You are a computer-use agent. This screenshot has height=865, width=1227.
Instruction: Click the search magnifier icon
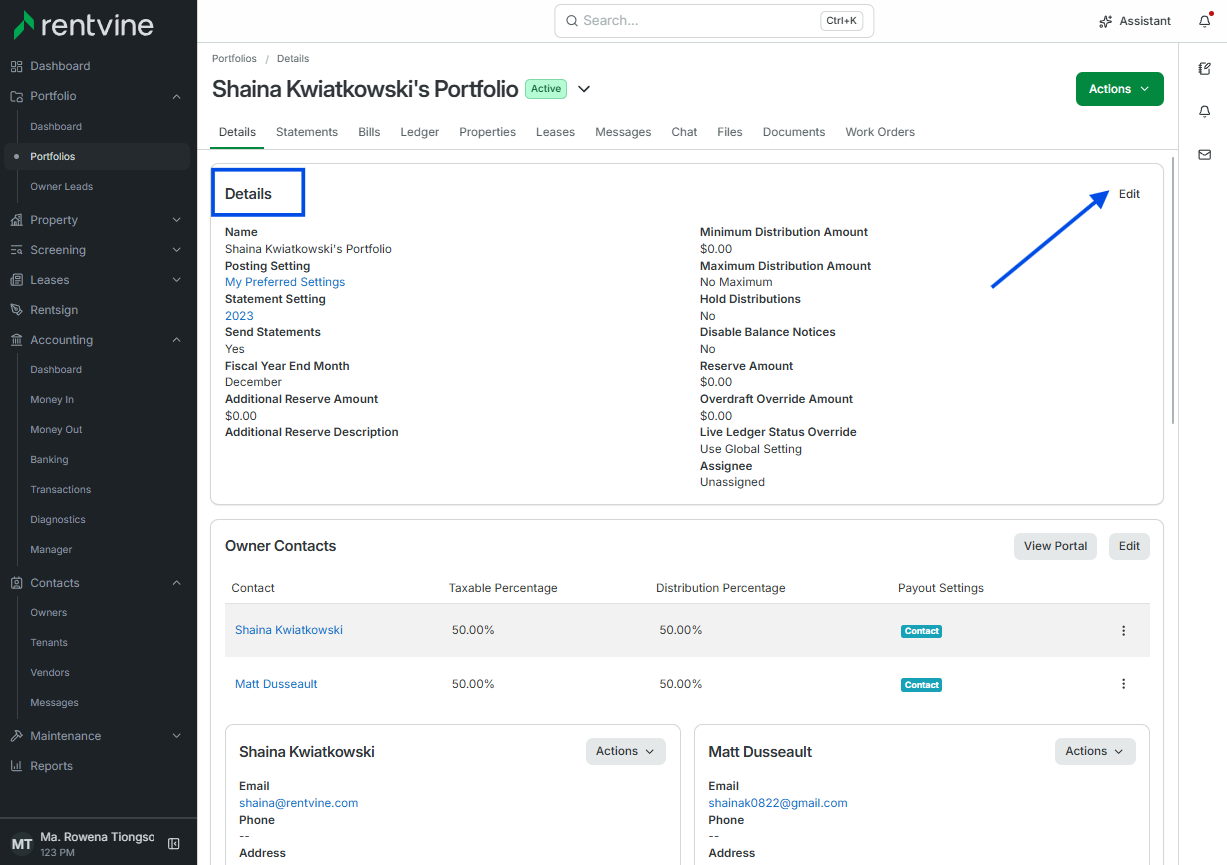coord(571,21)
